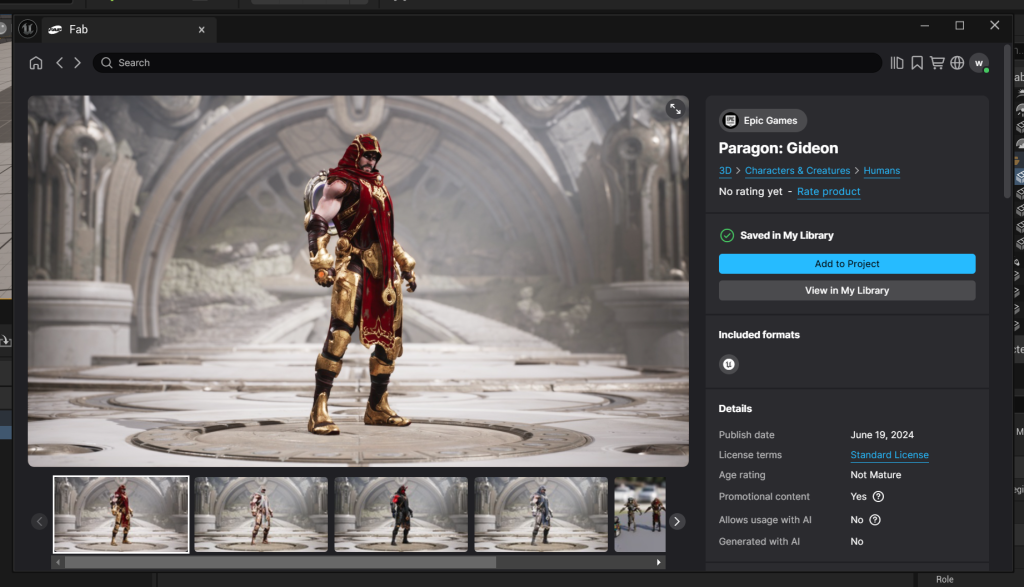Select the red Gideon skin thumbnail
Viewport: 1024px width, 587px height.
[x=121, y=515]
